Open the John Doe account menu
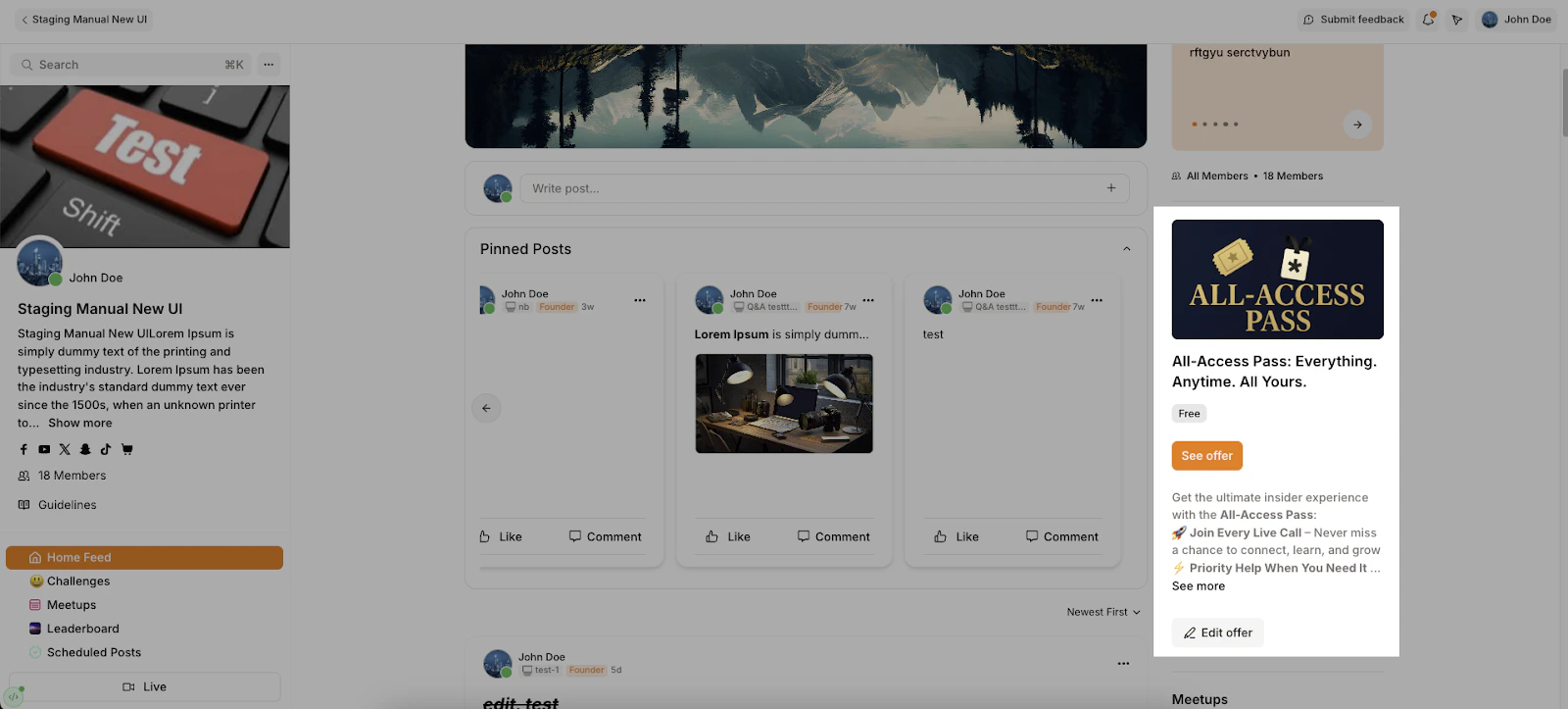 click(1517, 20)
